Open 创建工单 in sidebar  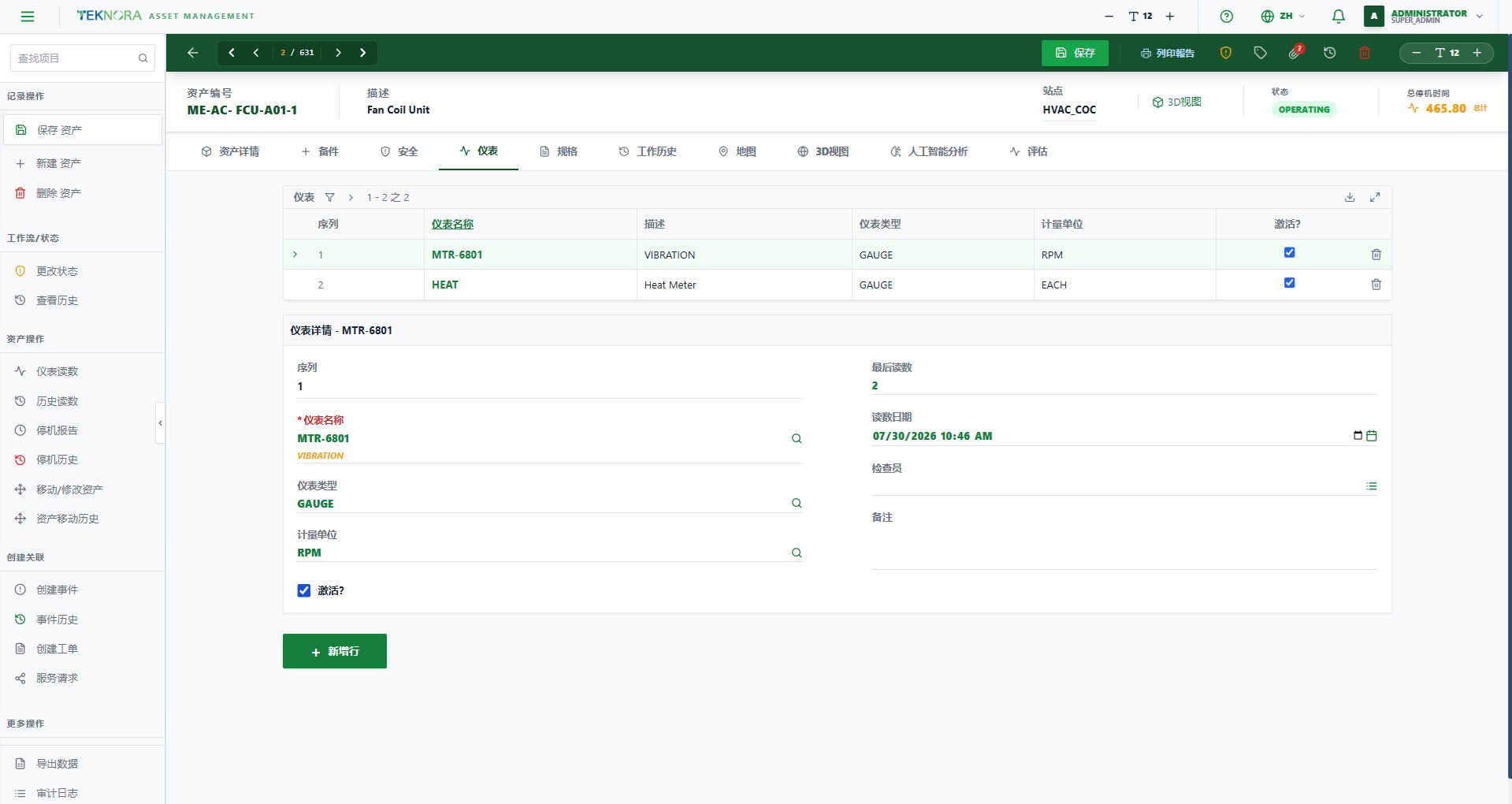pos(83,649)
